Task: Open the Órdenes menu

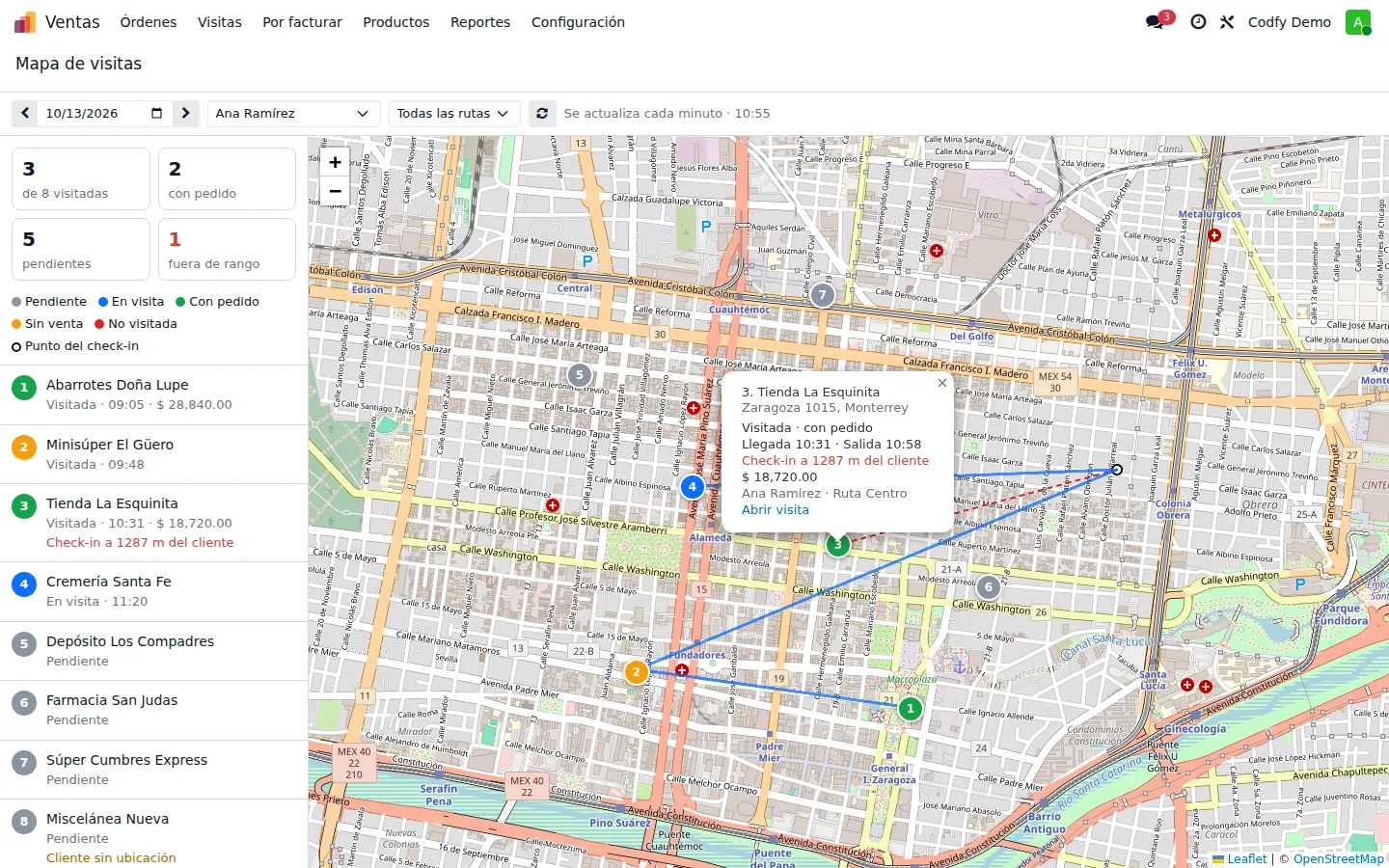Action: (149, 21)
